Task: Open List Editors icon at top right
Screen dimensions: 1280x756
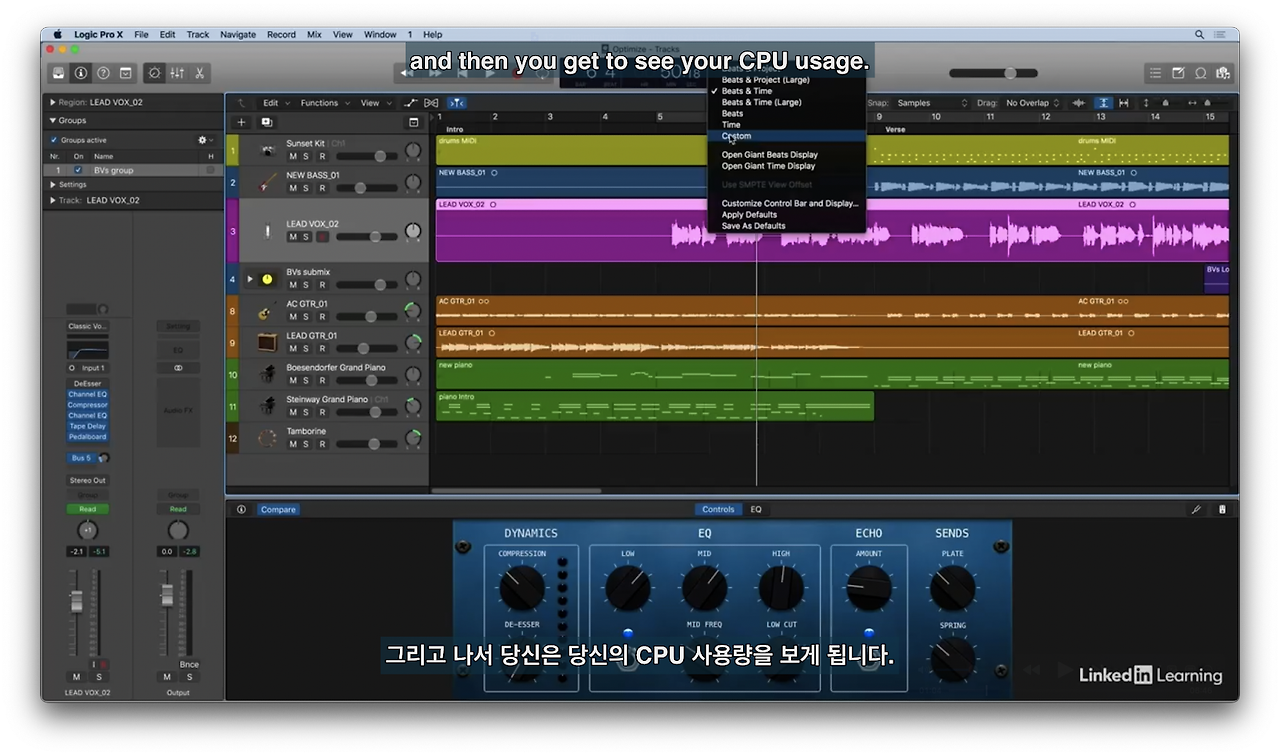Action: click(1155, 73)
